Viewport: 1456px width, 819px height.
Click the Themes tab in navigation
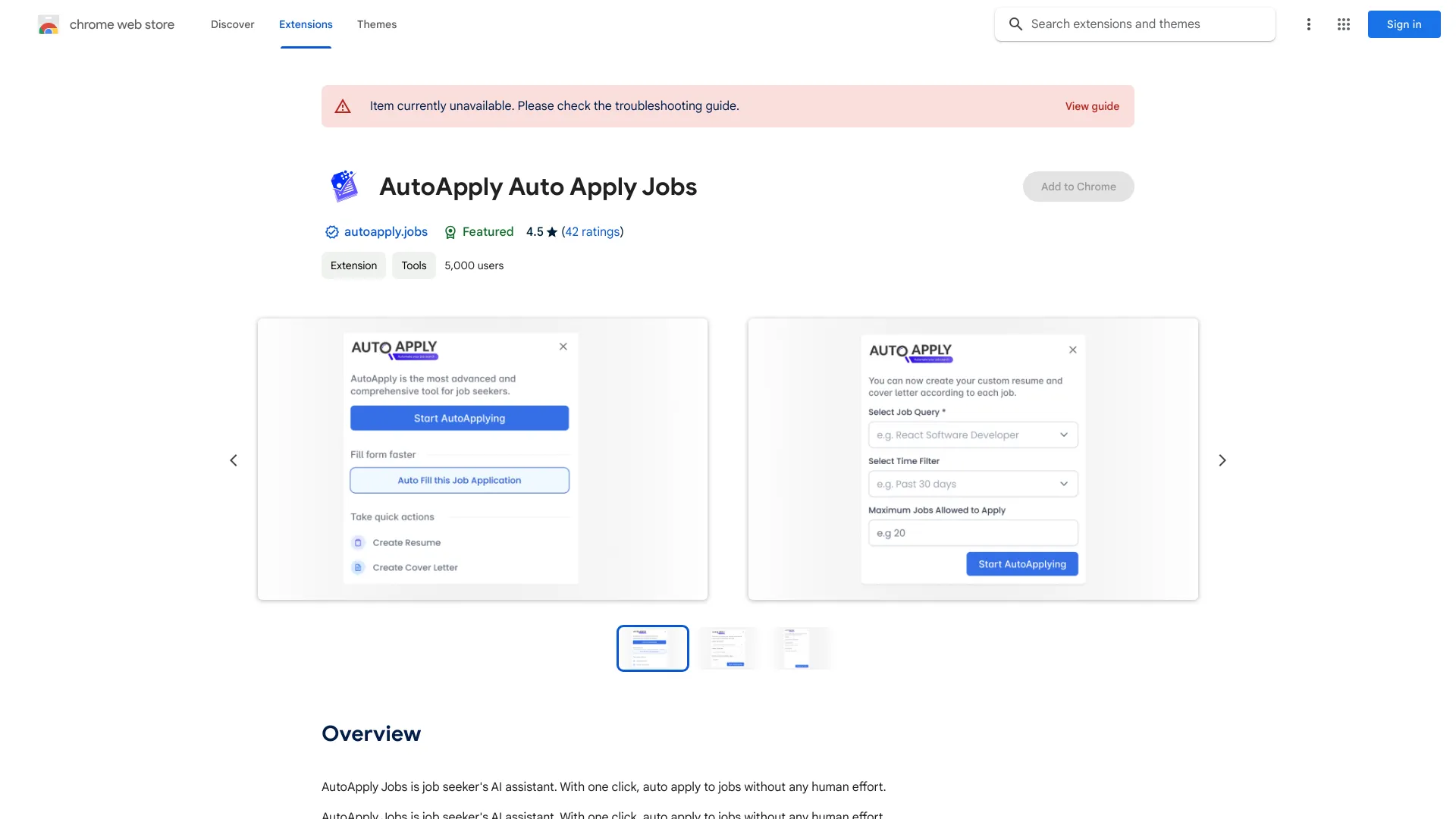[x=376, y=23]
